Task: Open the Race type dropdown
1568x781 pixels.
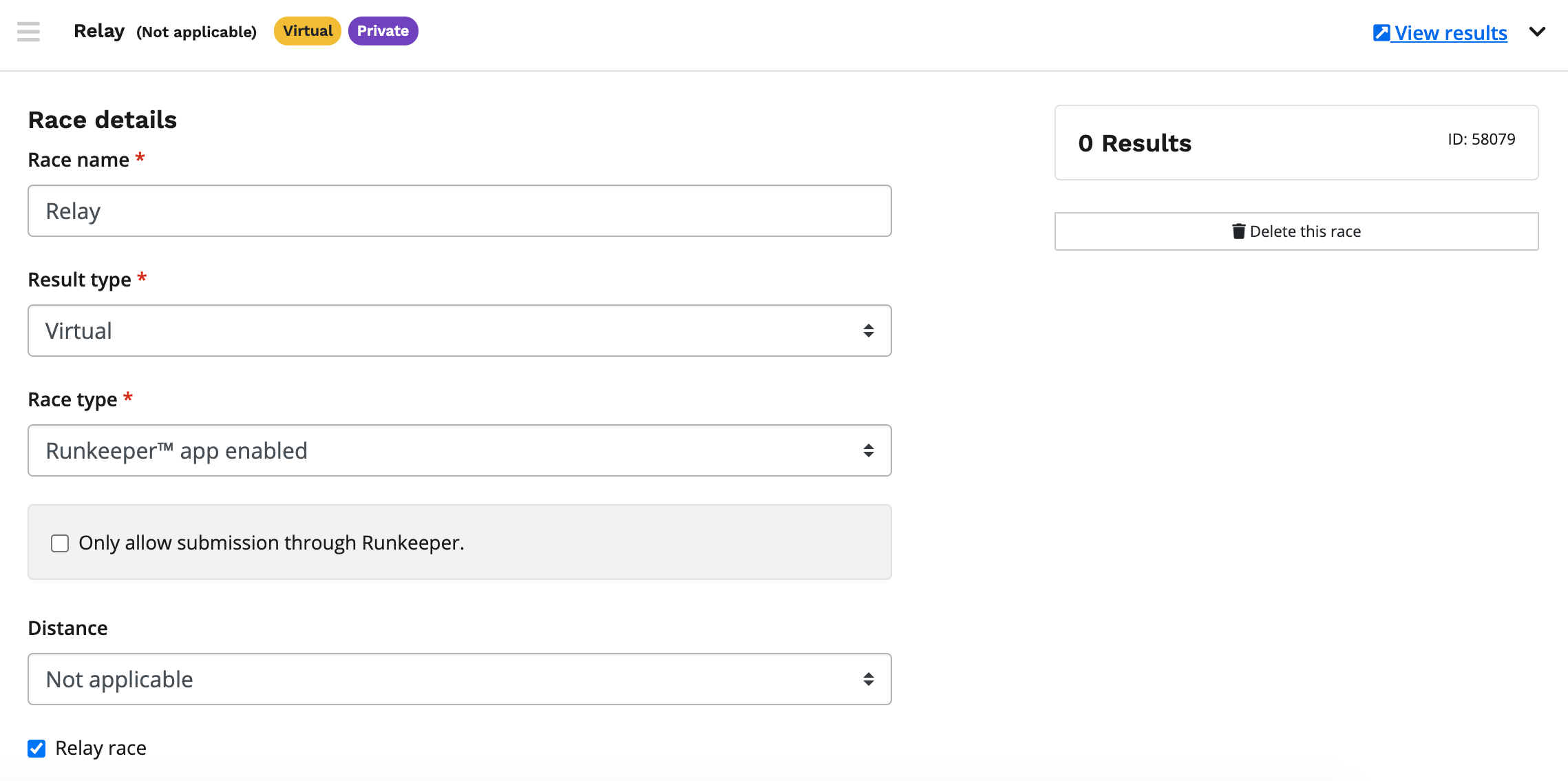Action: point(459,450)
